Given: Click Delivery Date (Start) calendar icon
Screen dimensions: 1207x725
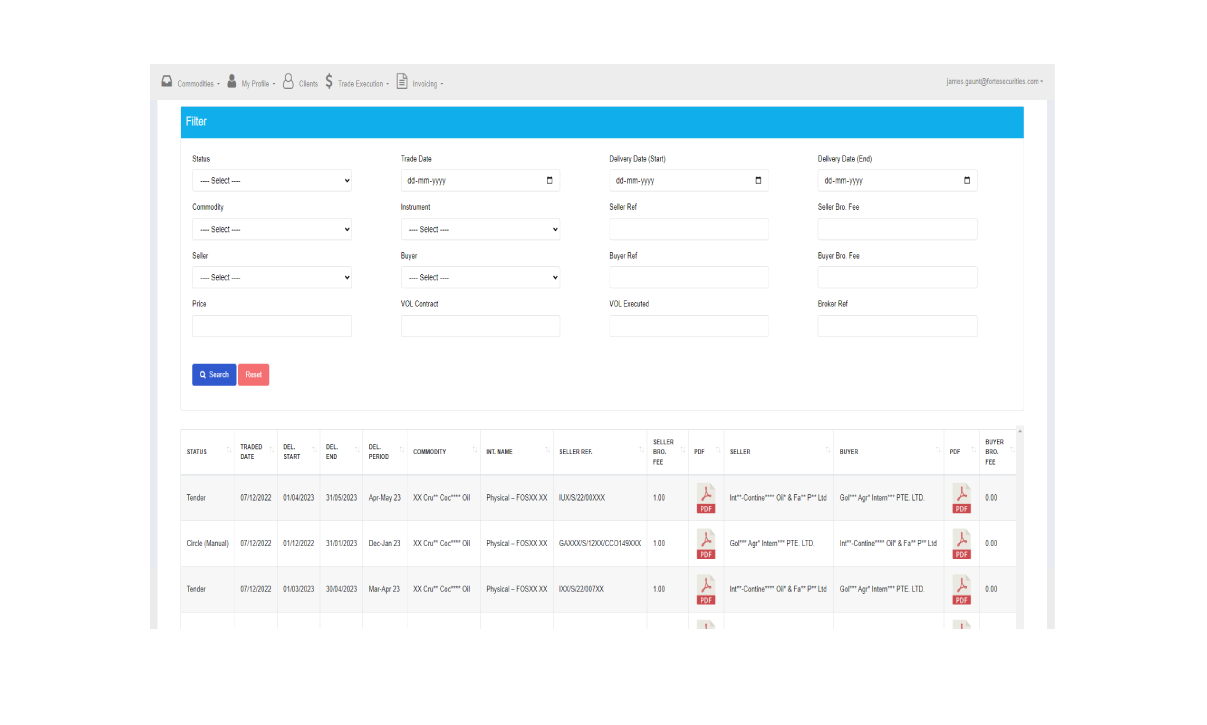Looking at the screenshot, I should click(758, 181).
